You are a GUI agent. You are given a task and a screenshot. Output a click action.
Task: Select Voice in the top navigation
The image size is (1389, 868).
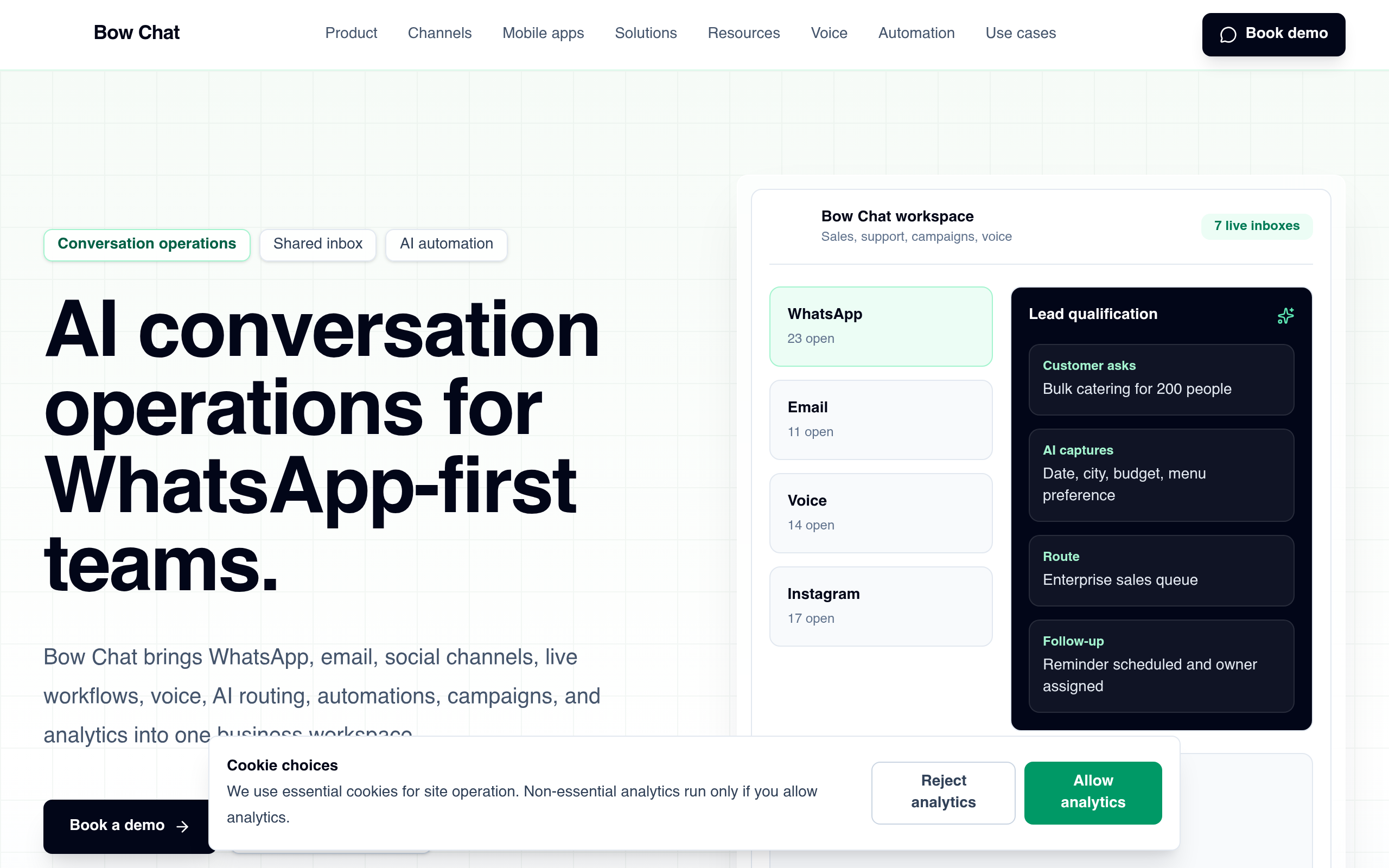829,33
